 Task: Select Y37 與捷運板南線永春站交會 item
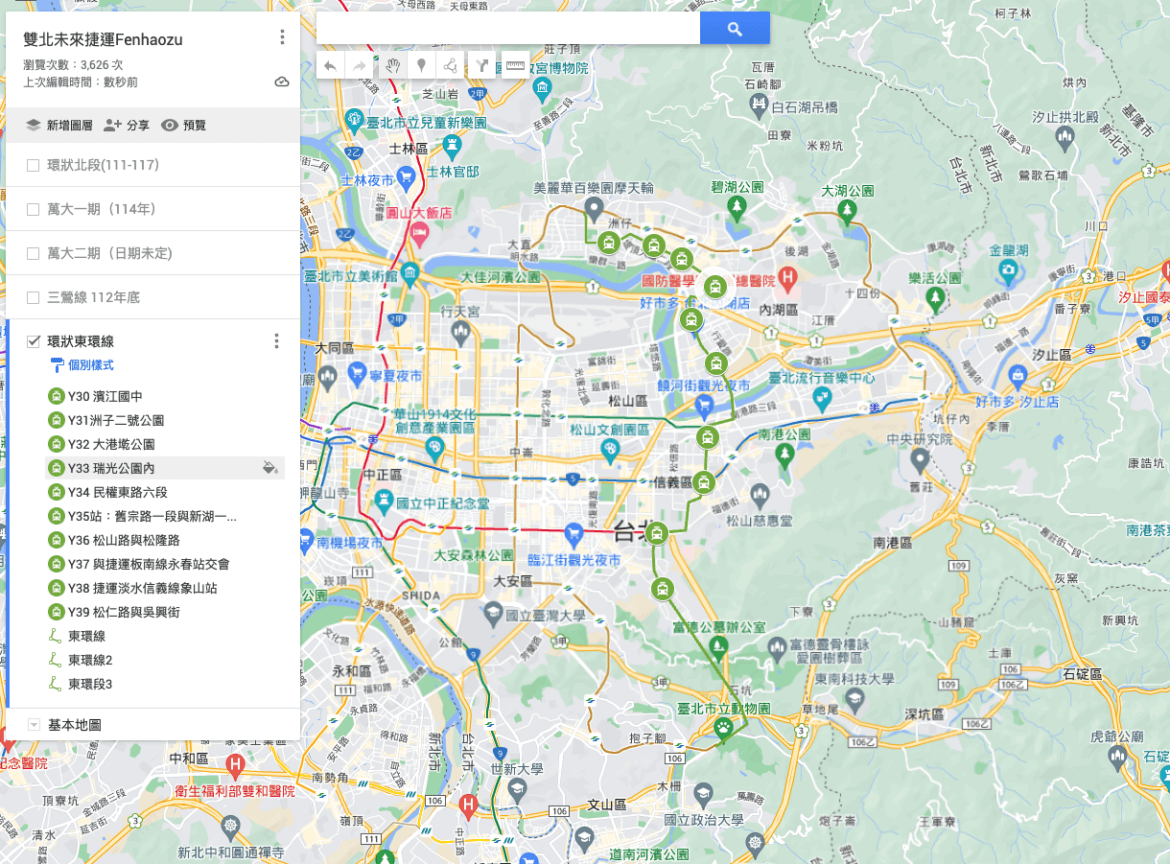148,564
